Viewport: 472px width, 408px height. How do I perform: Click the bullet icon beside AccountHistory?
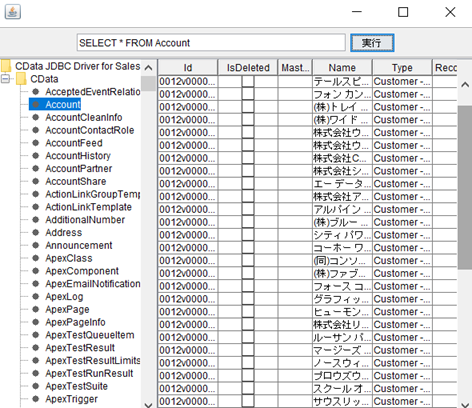coord(36,155)
